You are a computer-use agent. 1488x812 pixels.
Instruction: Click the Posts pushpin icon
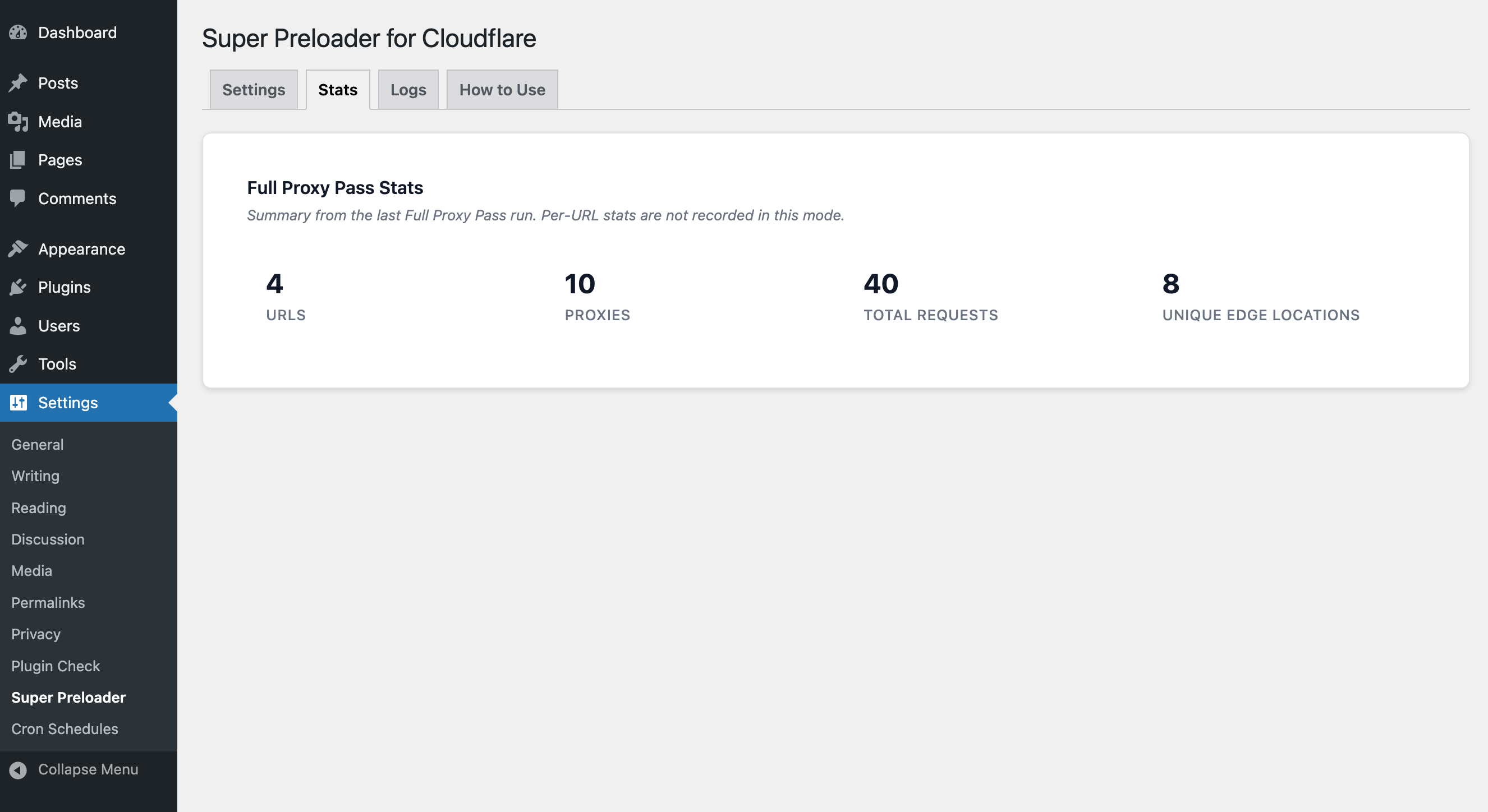coord(18,83)
